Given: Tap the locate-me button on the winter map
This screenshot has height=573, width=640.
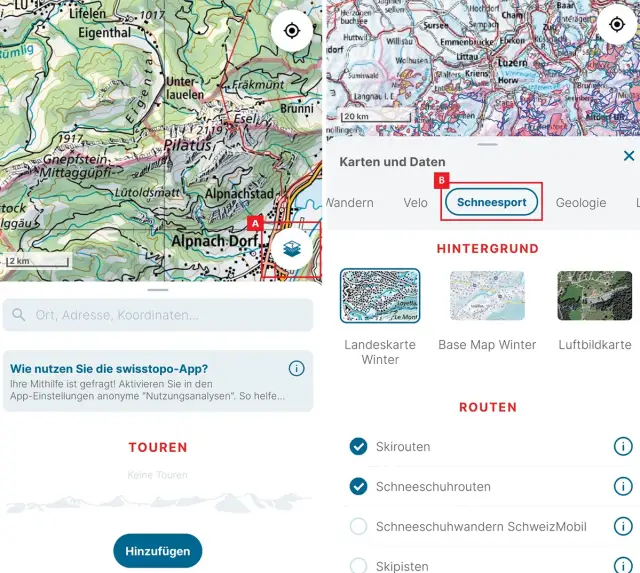Looking at the screenshot, I should coord(617,24).
